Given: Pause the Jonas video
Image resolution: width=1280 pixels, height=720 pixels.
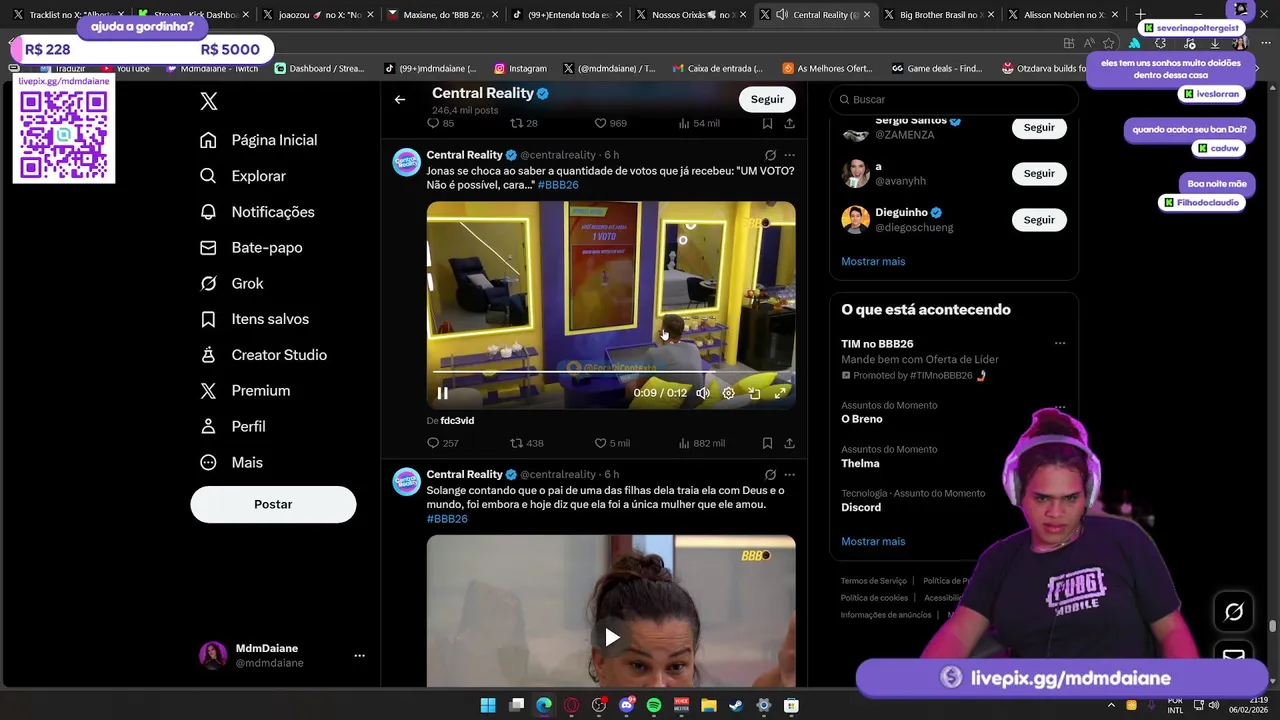Looking at the screenshot, I should pos(442,393).
